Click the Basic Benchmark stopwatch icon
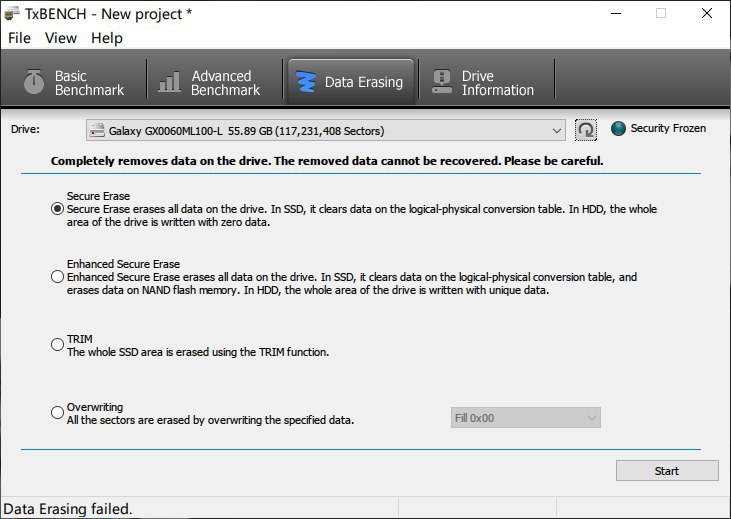The height and width of the screenshot is (519, 731). 34,82
